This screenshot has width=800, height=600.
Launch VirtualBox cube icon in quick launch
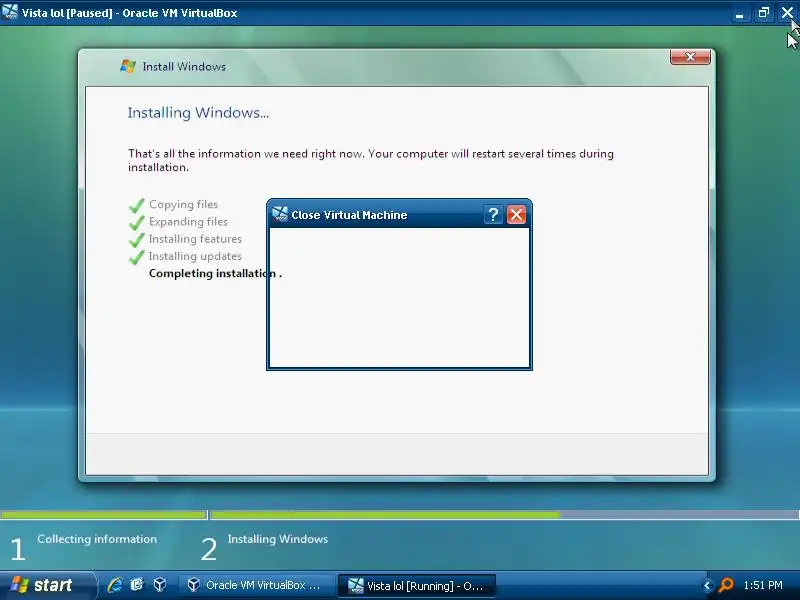[160, 584]
